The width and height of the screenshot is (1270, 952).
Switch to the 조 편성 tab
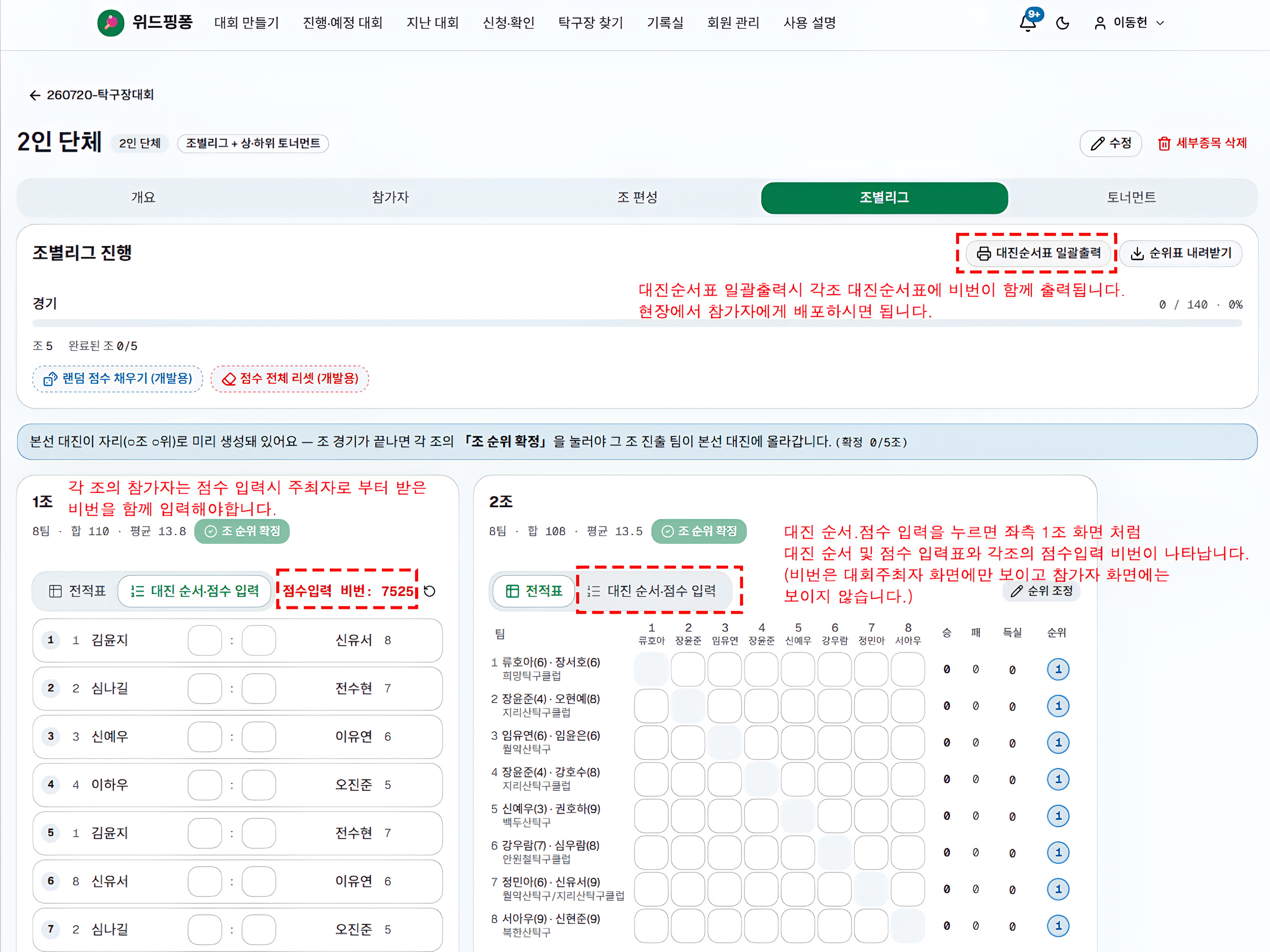(x=637, y=198)
